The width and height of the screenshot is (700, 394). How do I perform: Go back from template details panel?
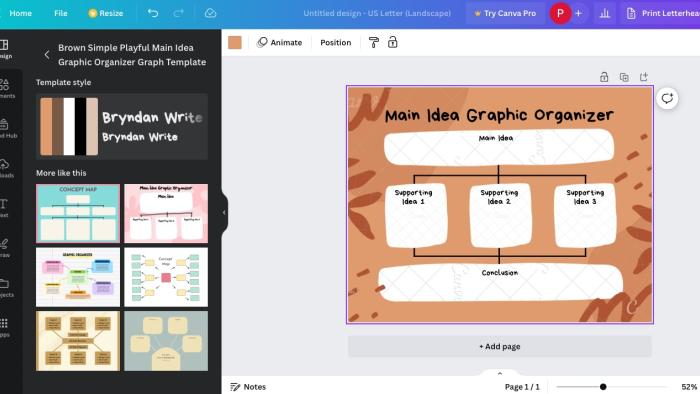click(47, 55)
